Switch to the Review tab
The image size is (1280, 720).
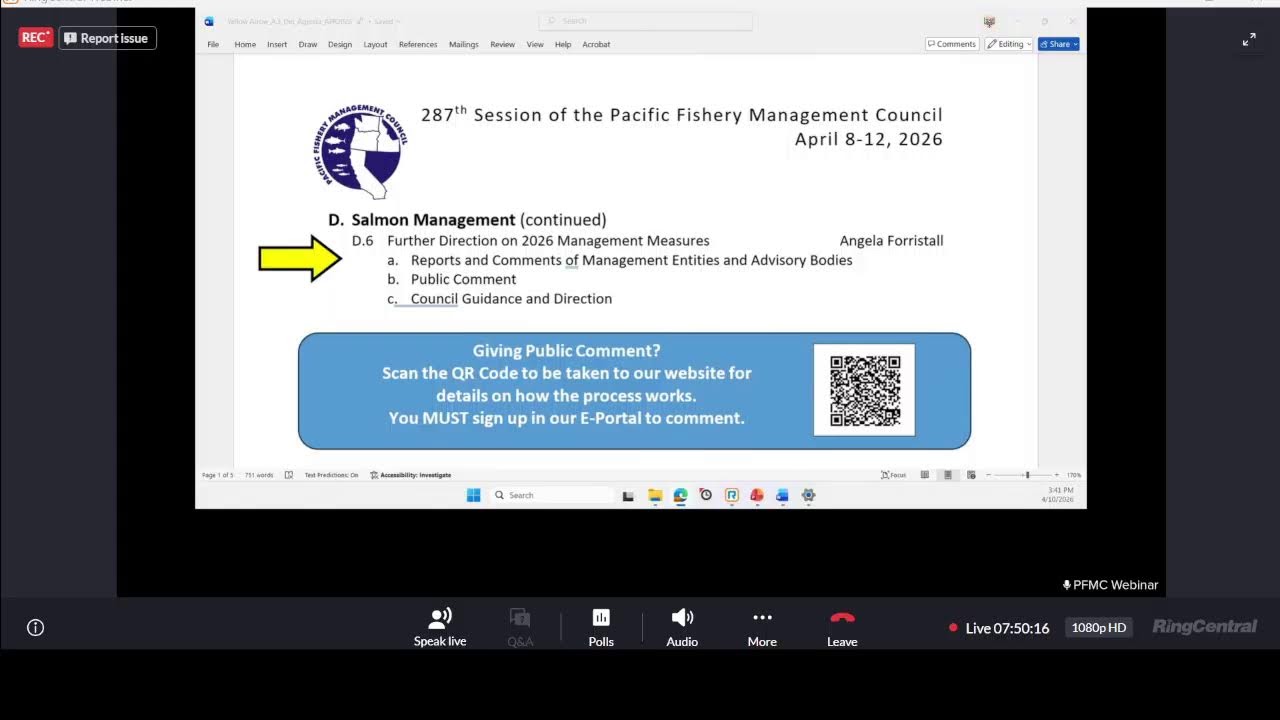pyautogui.click(x=503, y=45)
